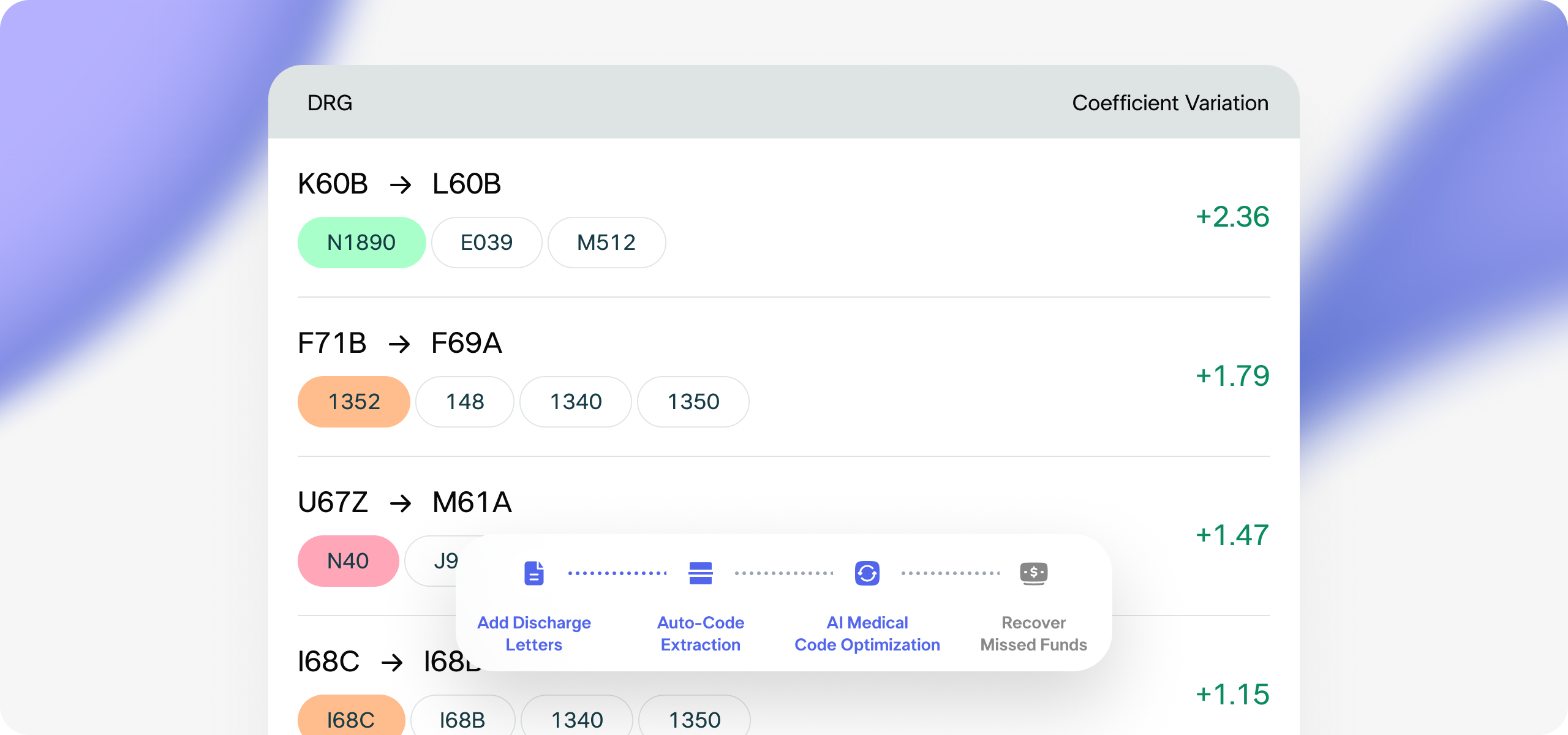The image size is (1568, 735).
Task: Click the DRG column header
Action: tap(330, 103)
